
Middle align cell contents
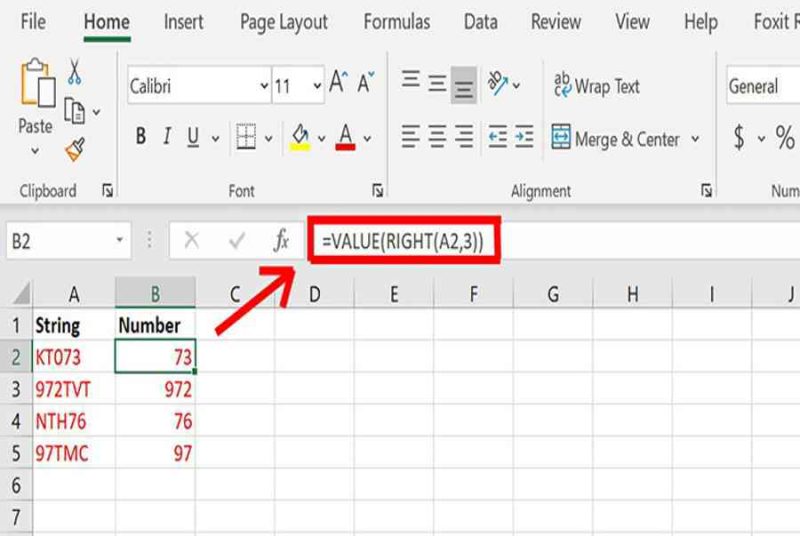coord(437,83)
